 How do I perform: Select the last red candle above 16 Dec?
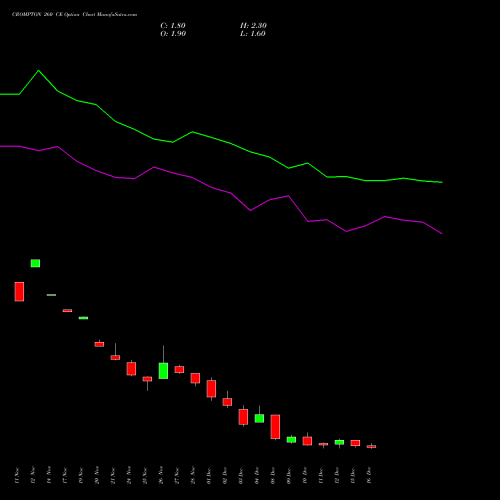click(371, 446)
